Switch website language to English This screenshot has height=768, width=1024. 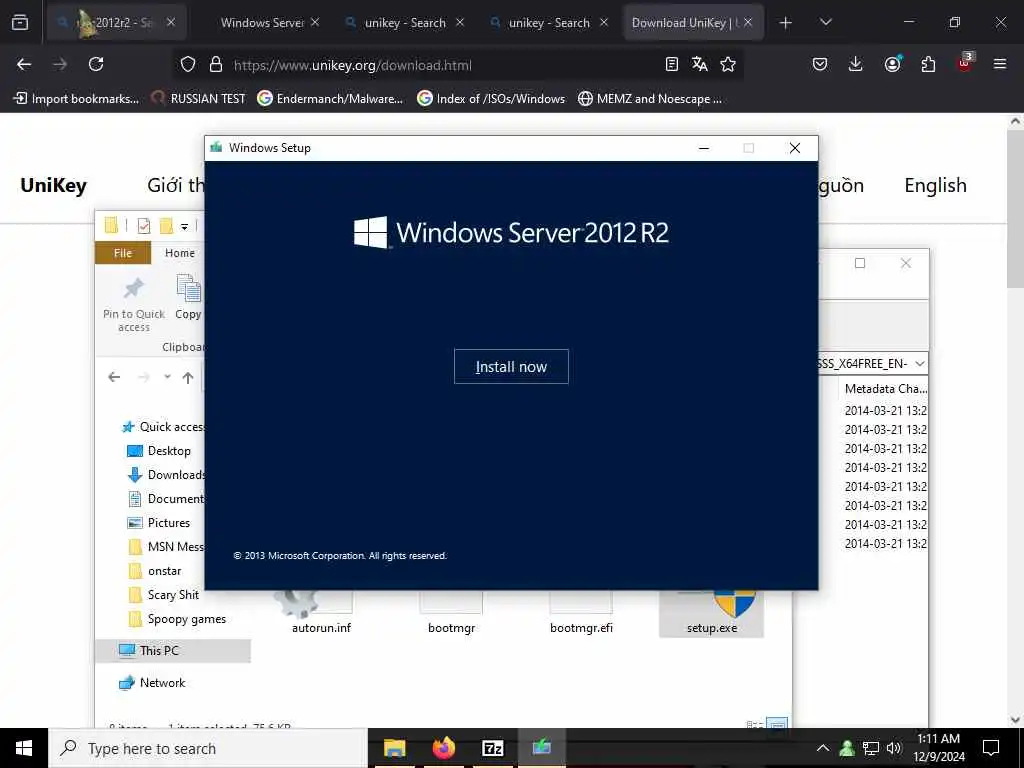(935, 185)
